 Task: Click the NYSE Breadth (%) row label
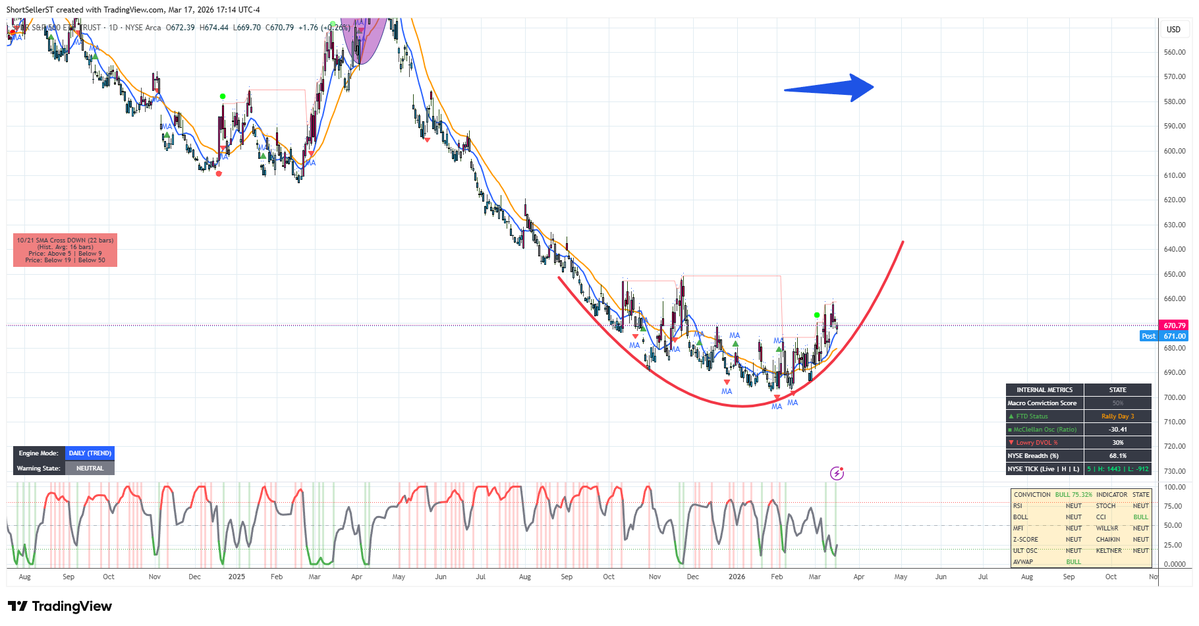(1045, 456)
